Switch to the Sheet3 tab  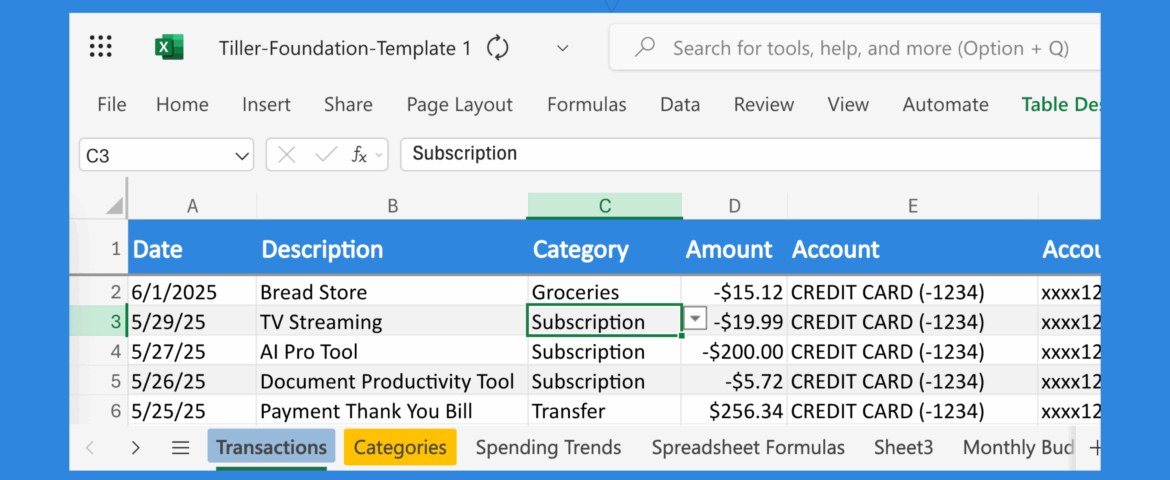coord(904,447)
